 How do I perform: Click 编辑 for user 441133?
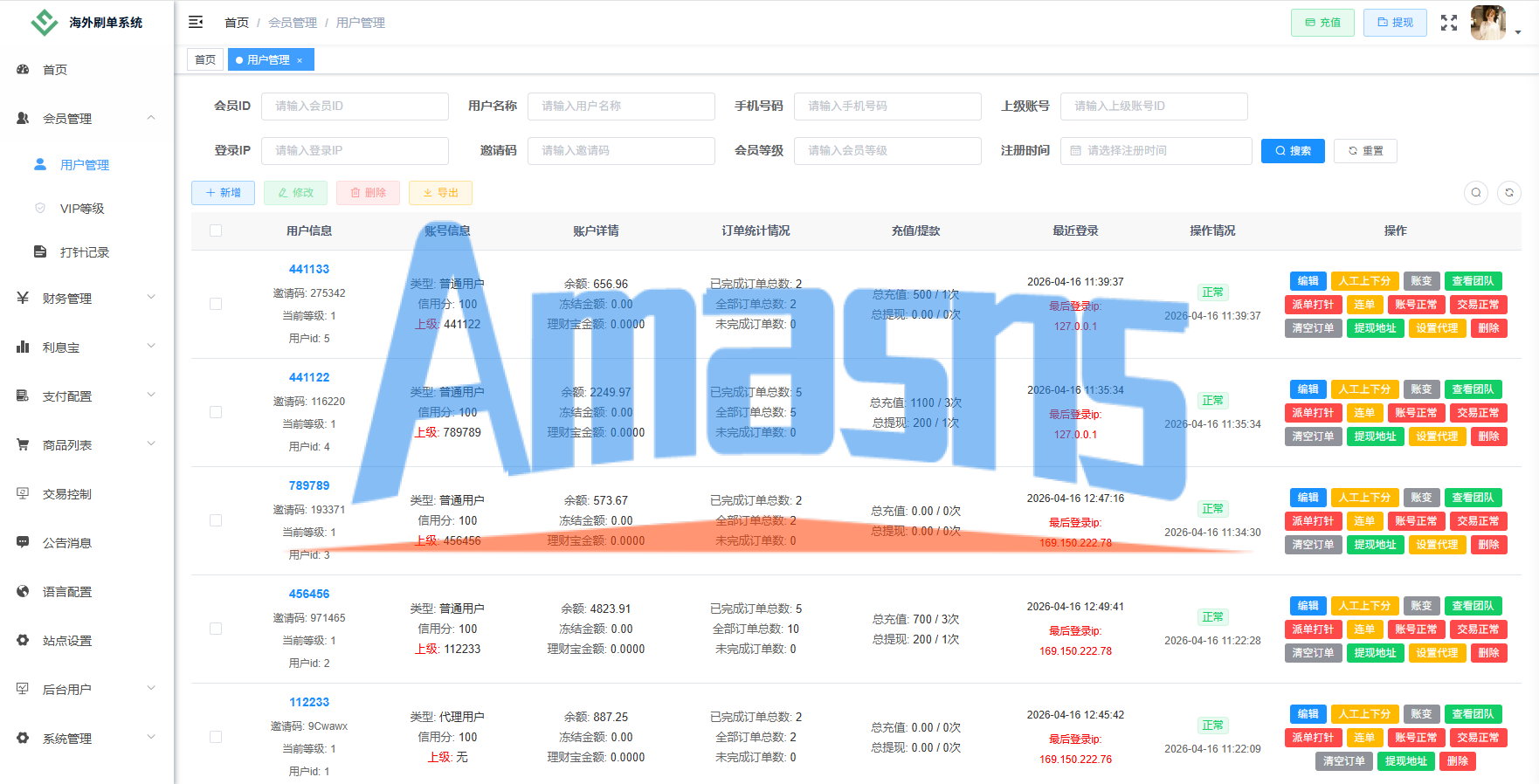(1308, 281)
